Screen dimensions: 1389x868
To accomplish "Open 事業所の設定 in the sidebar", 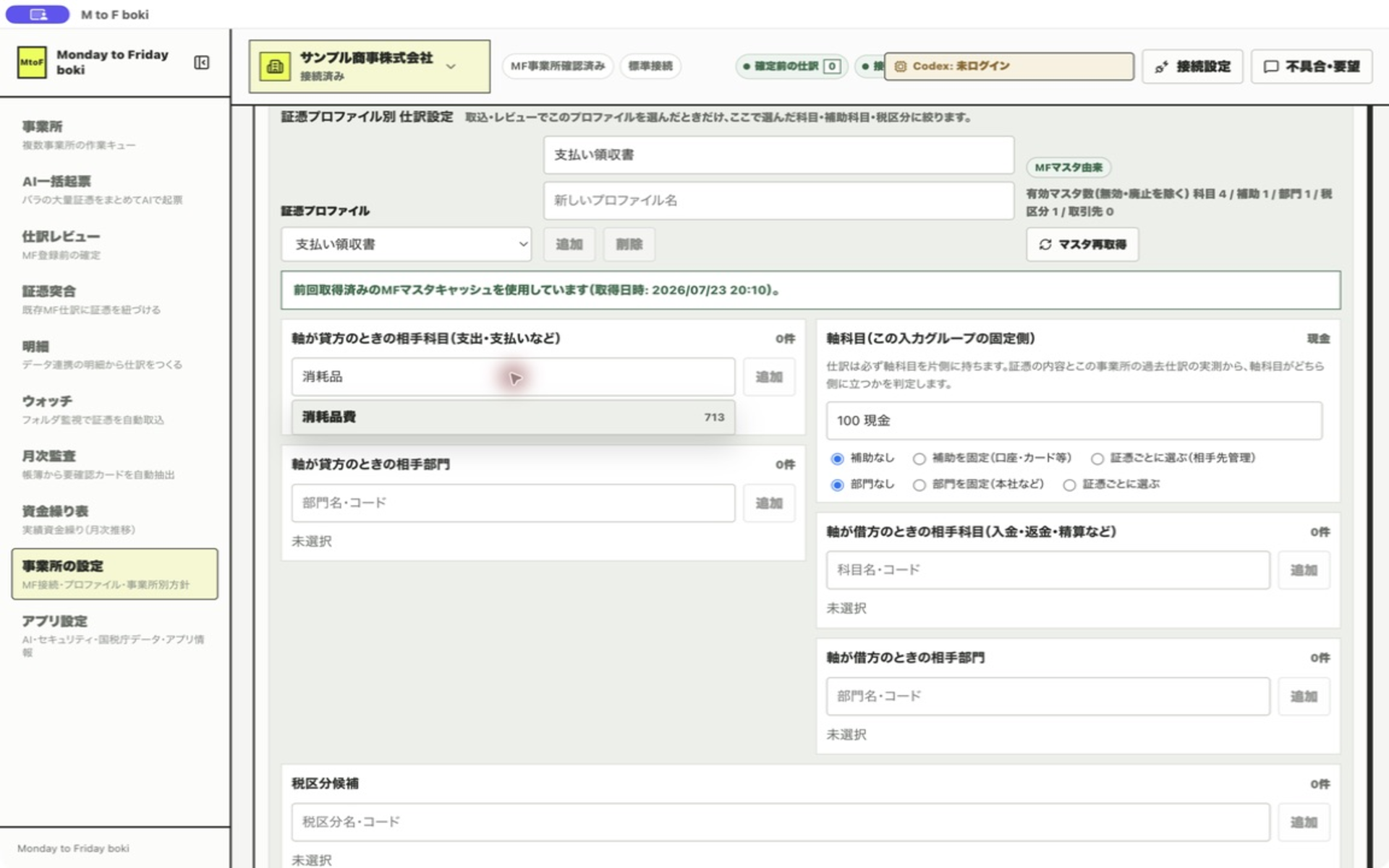I will click(115, 574).
